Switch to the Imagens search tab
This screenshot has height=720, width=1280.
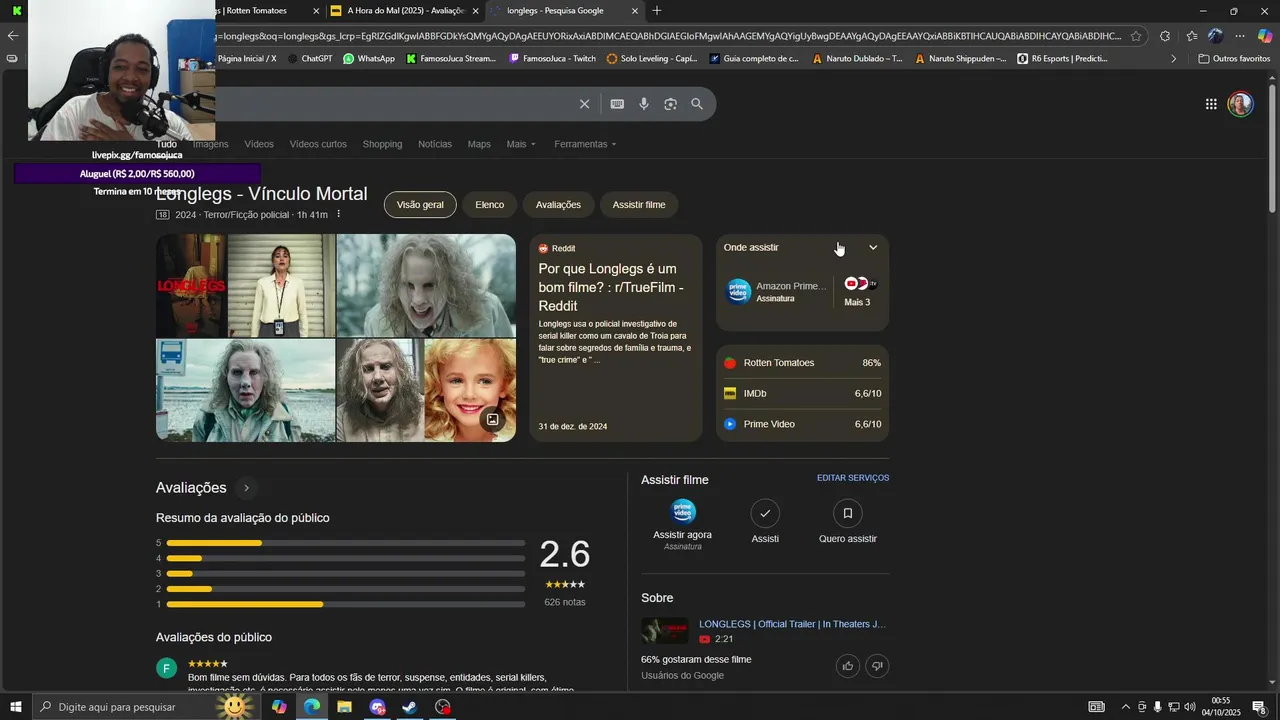tap(211, 144)
